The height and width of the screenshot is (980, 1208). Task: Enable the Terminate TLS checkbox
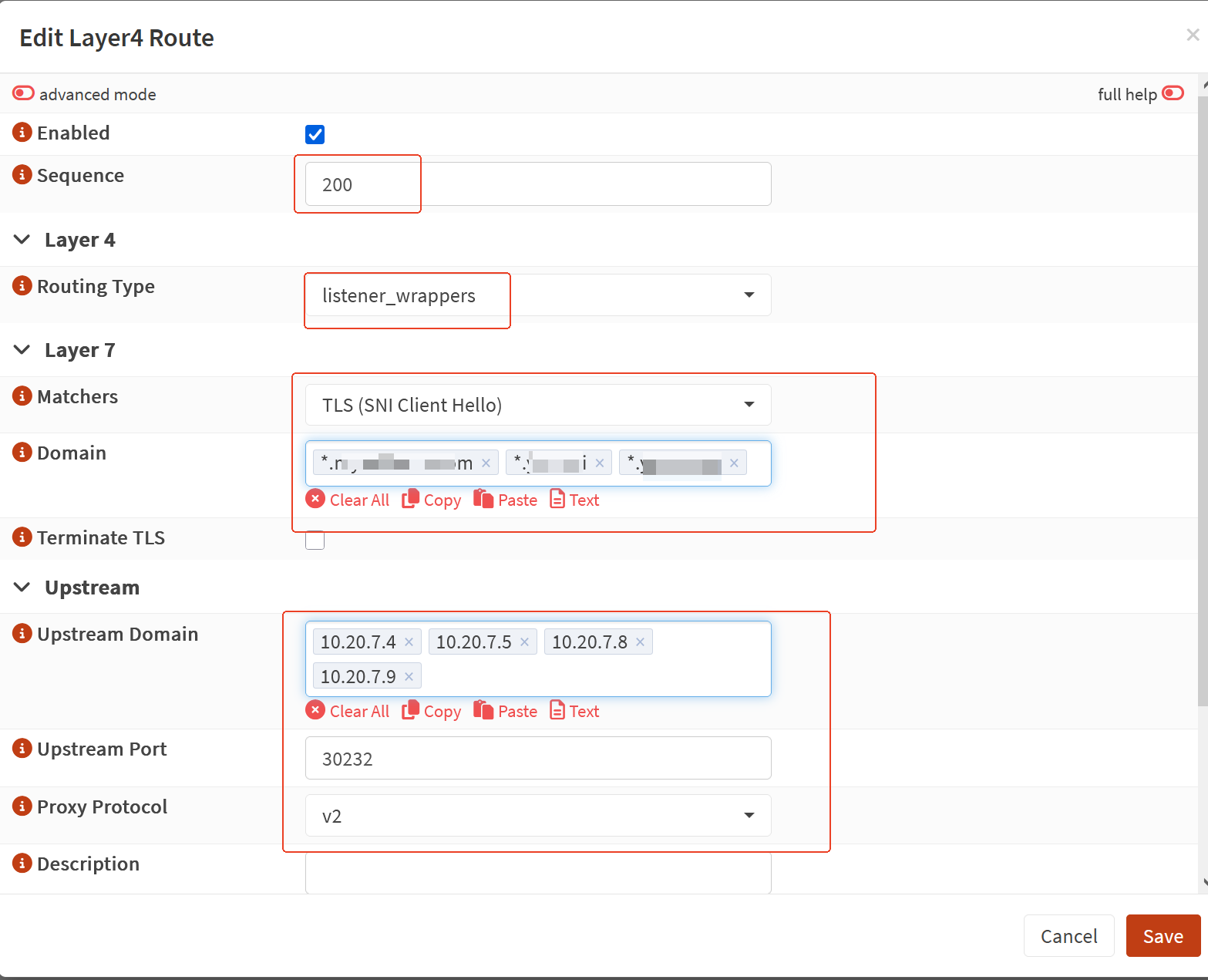point(315,540)
